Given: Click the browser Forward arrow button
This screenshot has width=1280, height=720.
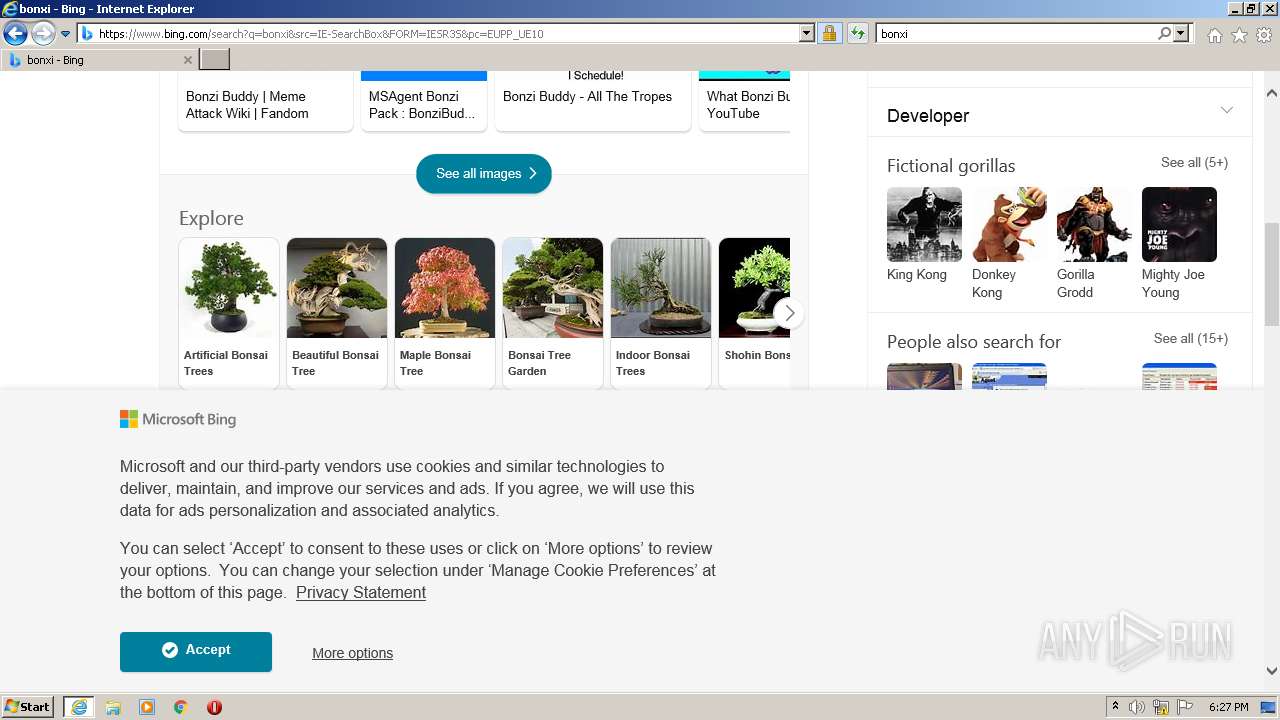Looking at the screenshot, I should [x=43, y=34].
